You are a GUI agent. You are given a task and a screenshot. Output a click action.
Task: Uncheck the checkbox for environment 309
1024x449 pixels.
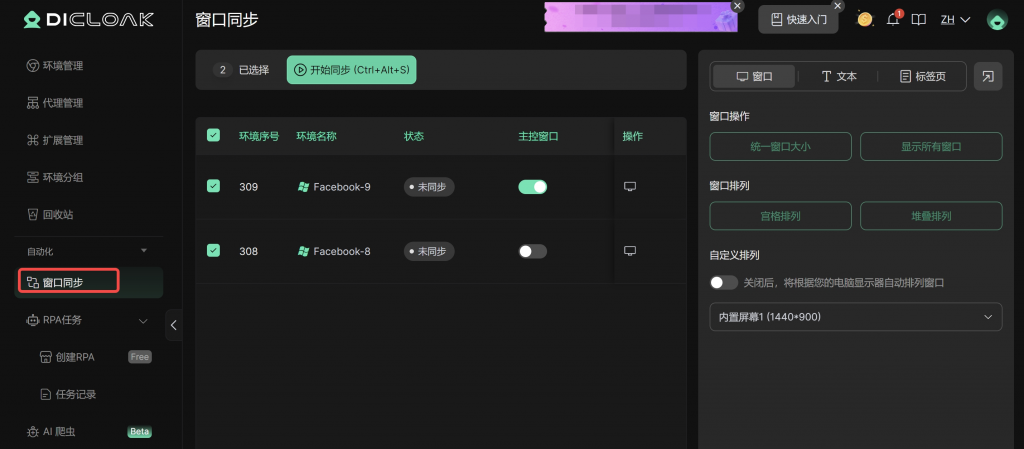(213, 186)
